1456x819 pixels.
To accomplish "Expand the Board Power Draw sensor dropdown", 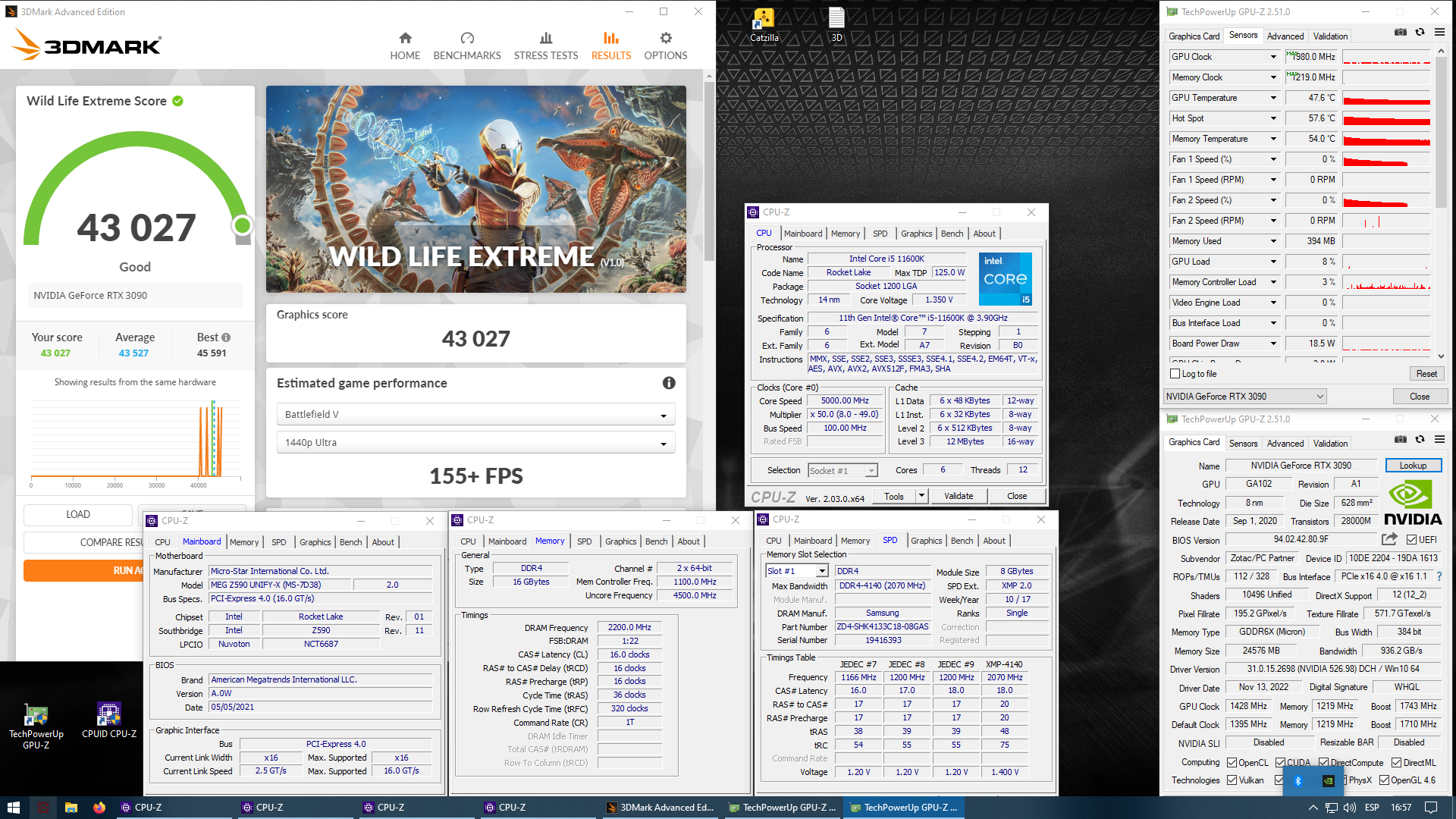I will coord(1273,344).
